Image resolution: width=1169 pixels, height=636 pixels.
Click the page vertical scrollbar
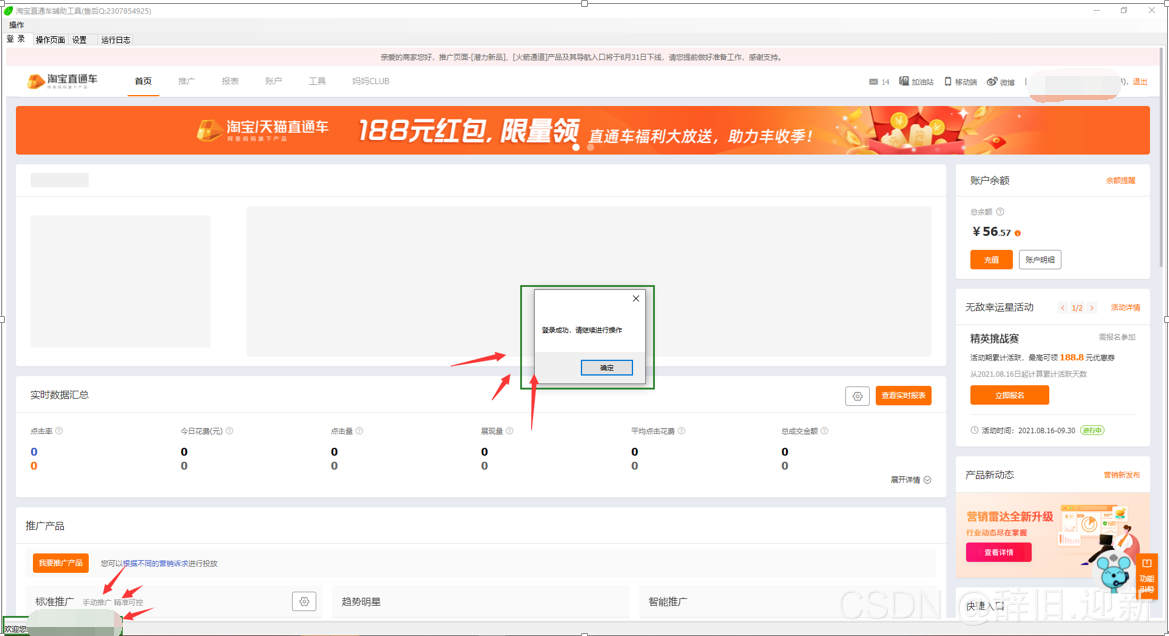click(x=1161, y=157)
